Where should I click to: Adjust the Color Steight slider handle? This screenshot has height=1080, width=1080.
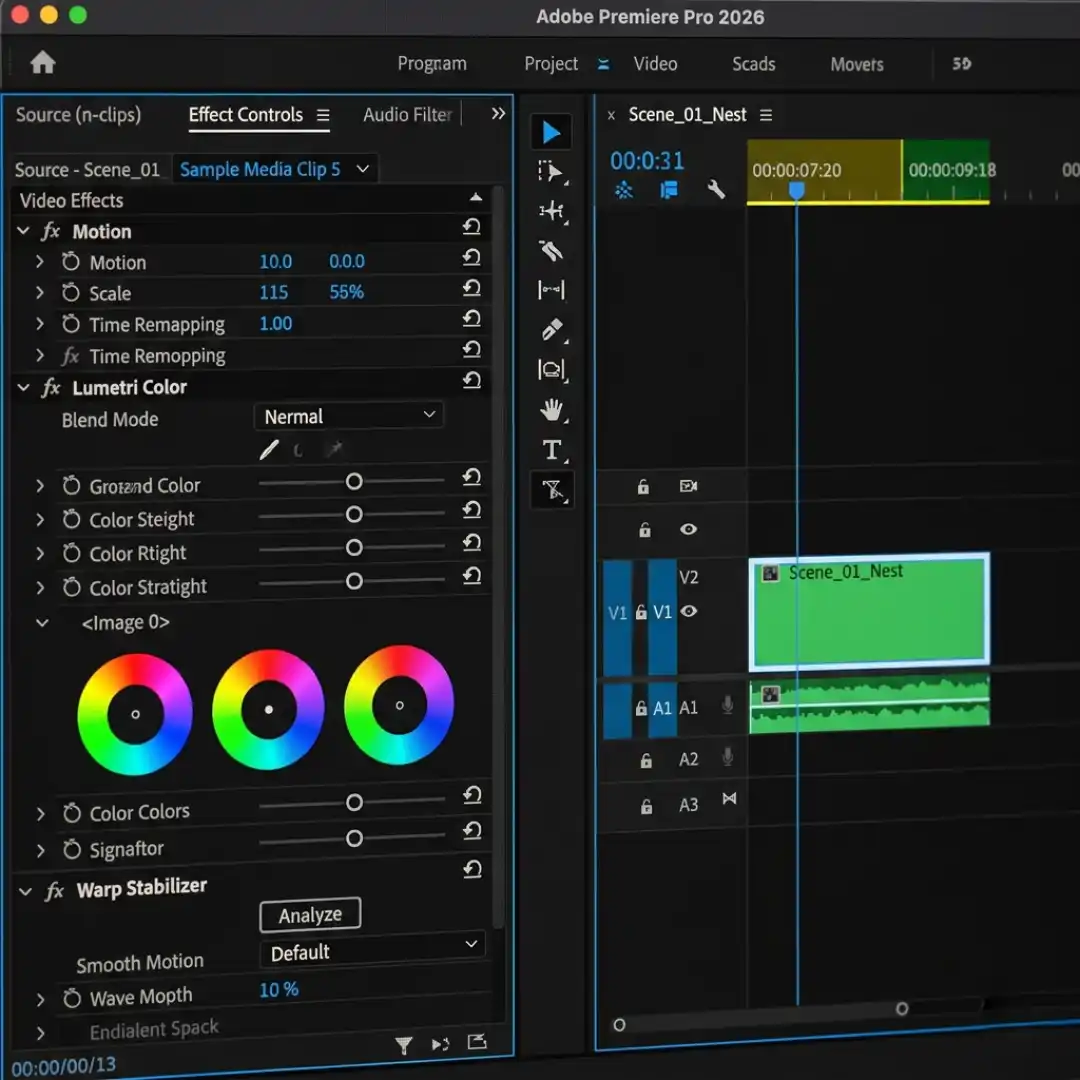[354, 515]
